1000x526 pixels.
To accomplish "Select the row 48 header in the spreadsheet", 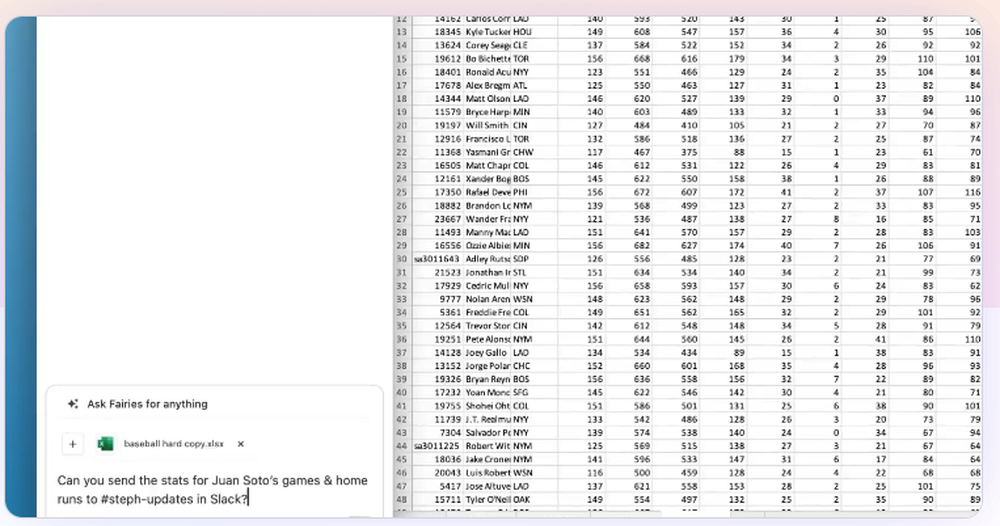I will tap(402, 499).
